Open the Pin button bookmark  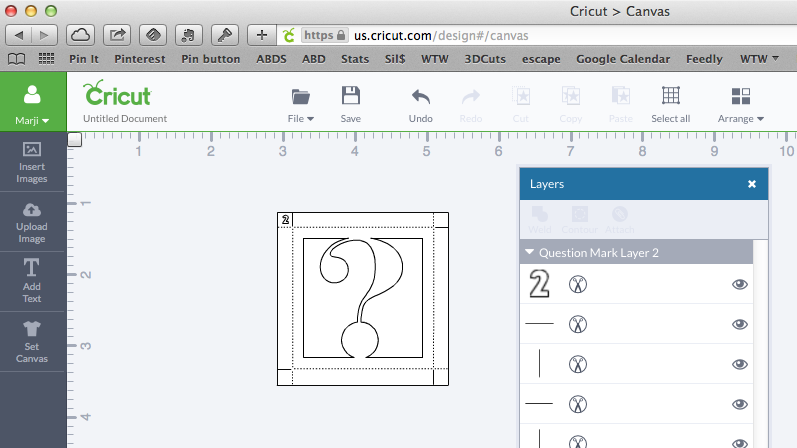tap(210, 59)
